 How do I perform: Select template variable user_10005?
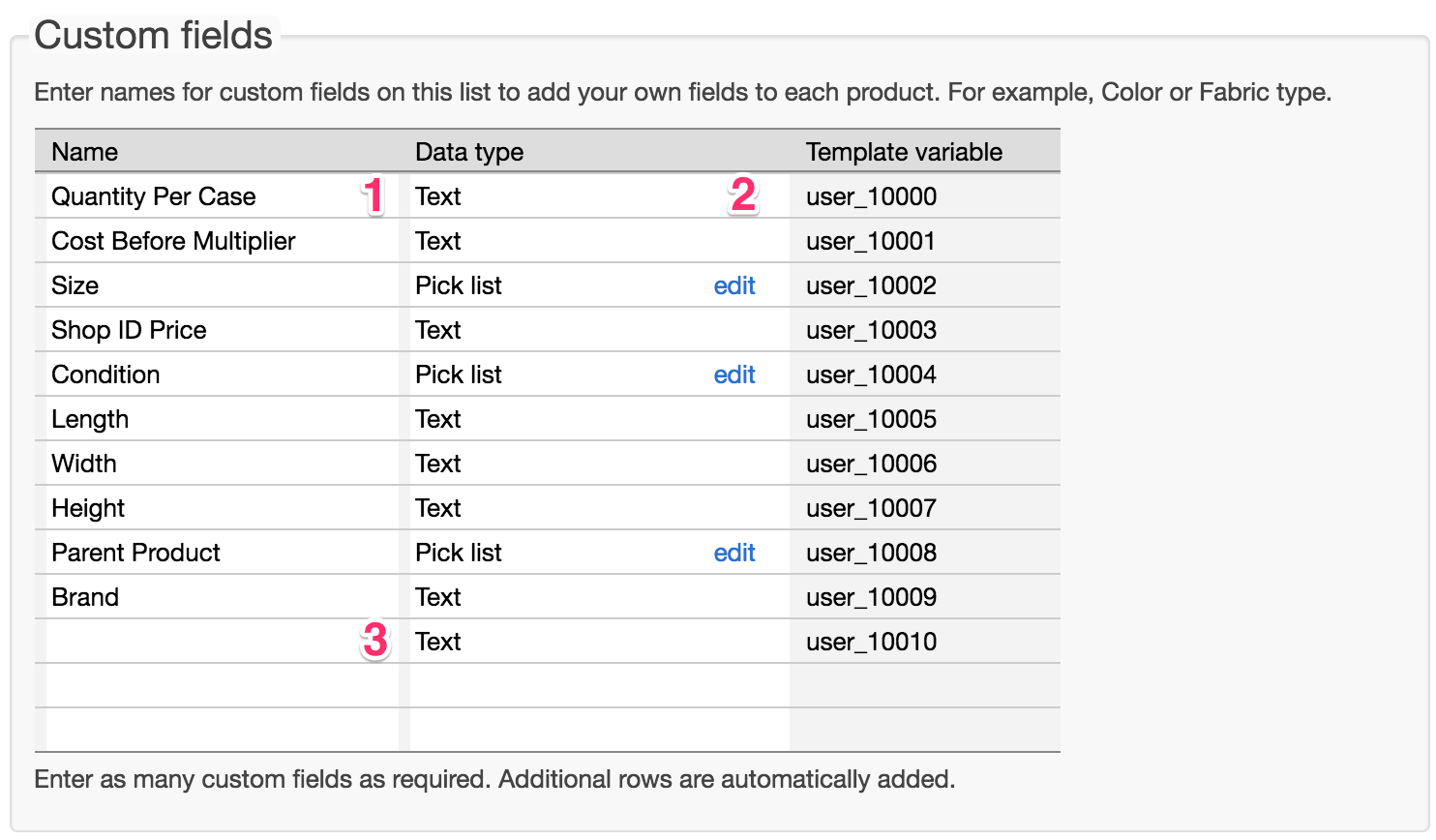tap(871, 419)
